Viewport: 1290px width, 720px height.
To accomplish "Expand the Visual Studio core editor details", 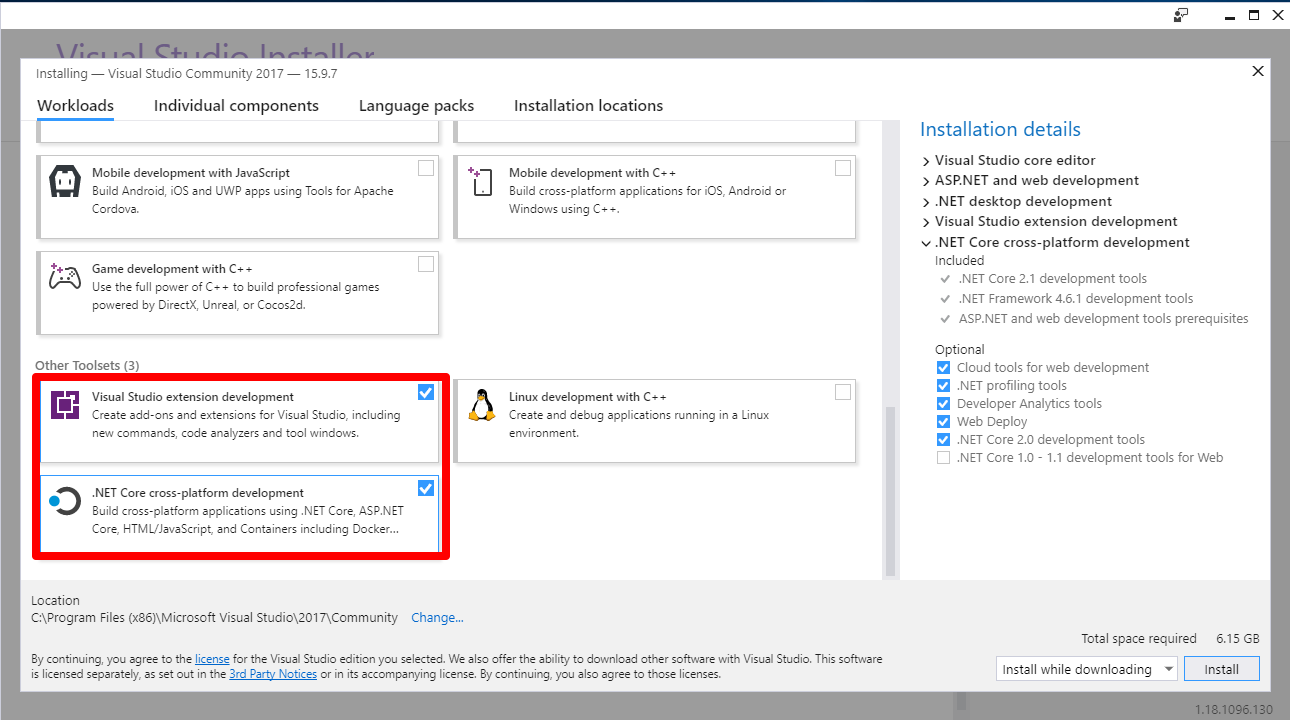I will (x=926, y=161).
